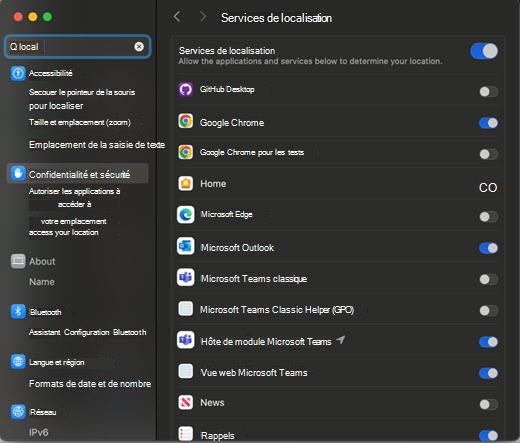
Task: Go forward with the right chevron
Action: (x=203, y=16)
